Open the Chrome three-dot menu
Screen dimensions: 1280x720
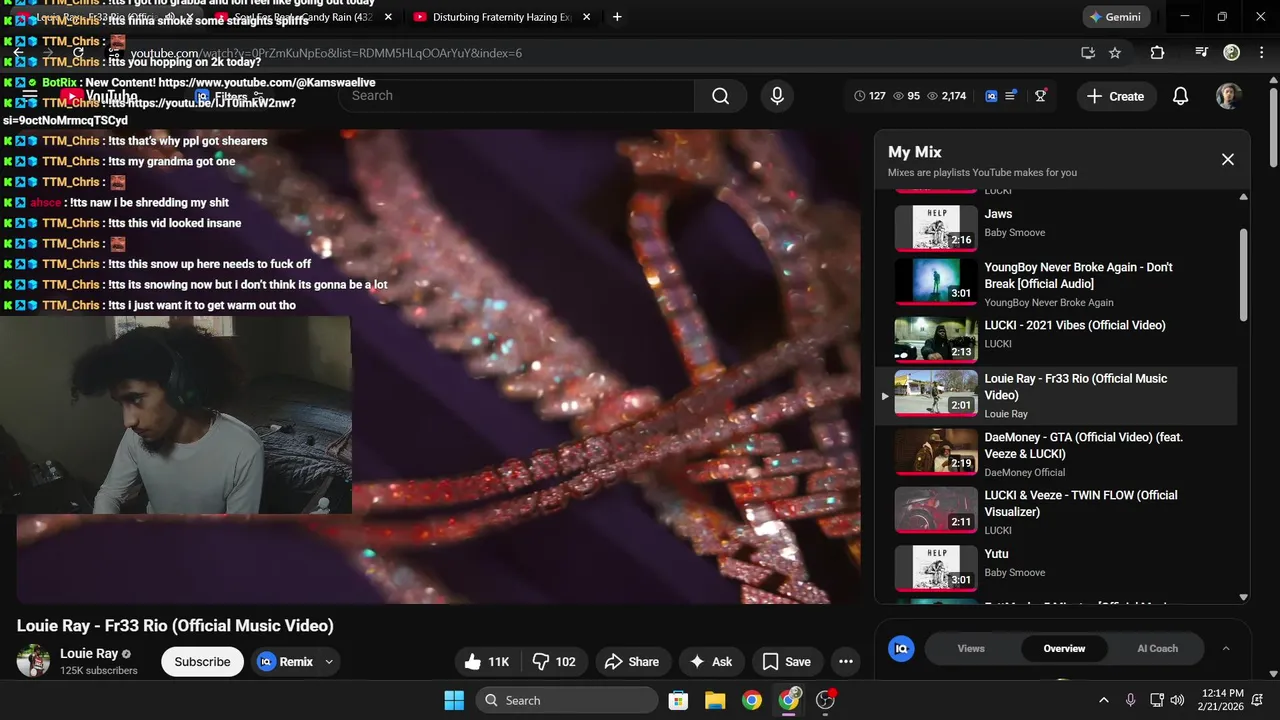pyautogui.click(x=1260, y=53)
